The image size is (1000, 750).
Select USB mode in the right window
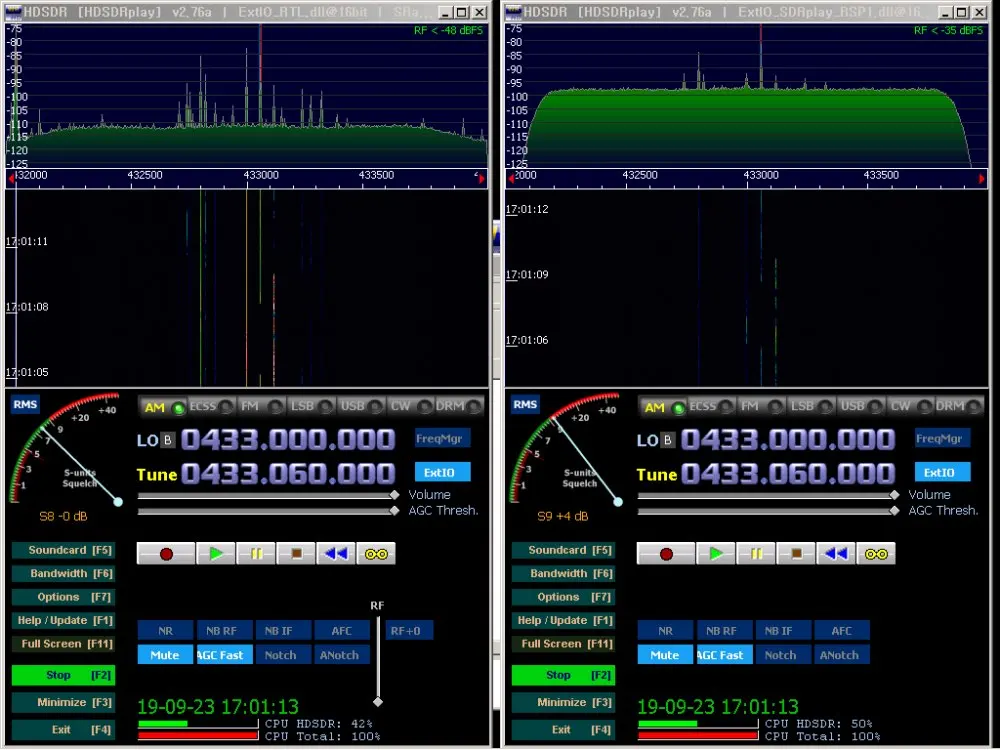(x=860, y=406)
